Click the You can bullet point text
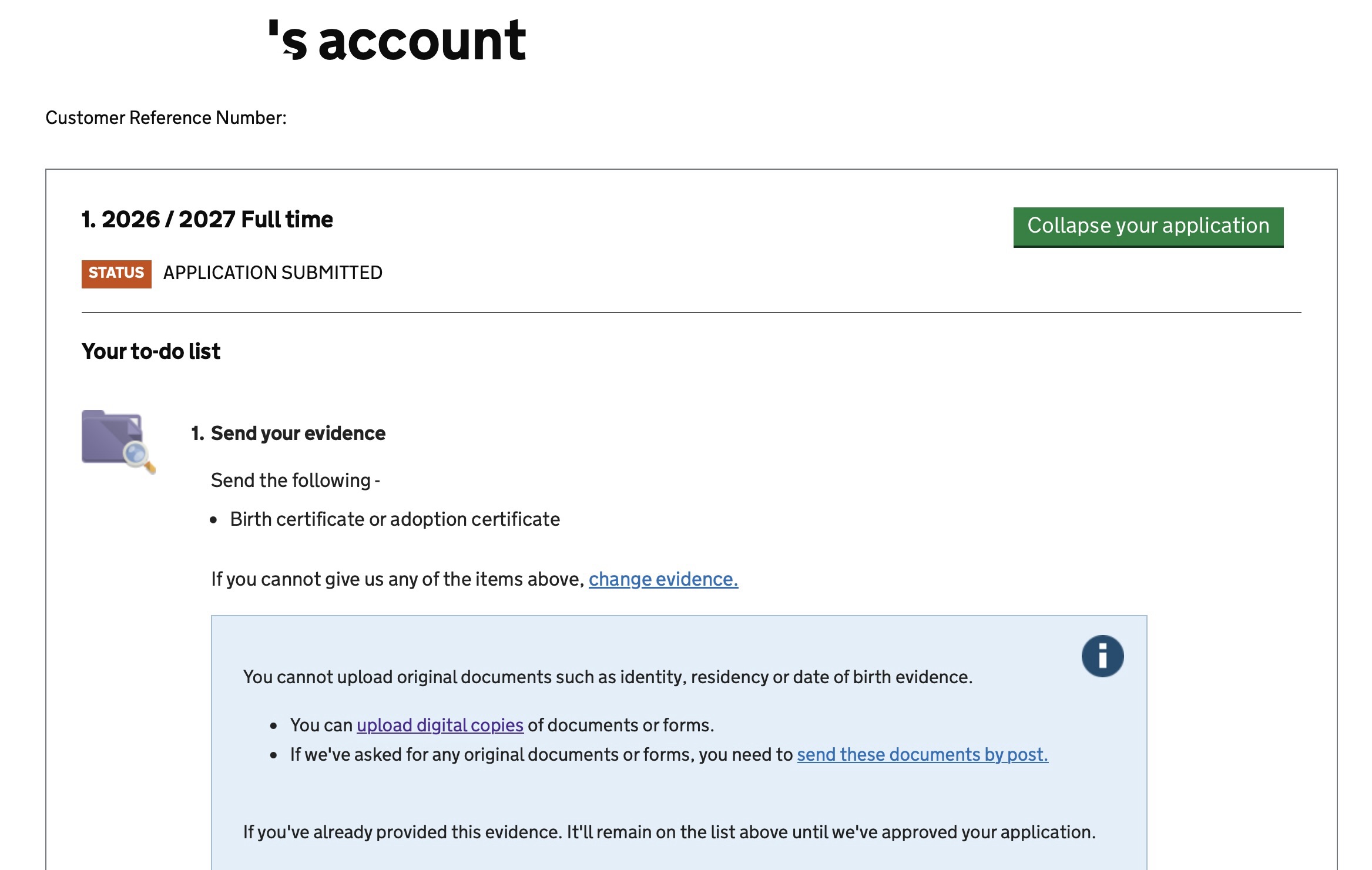Image resolution: width=1372 pixels, height=870 pixels. [502, 725]
